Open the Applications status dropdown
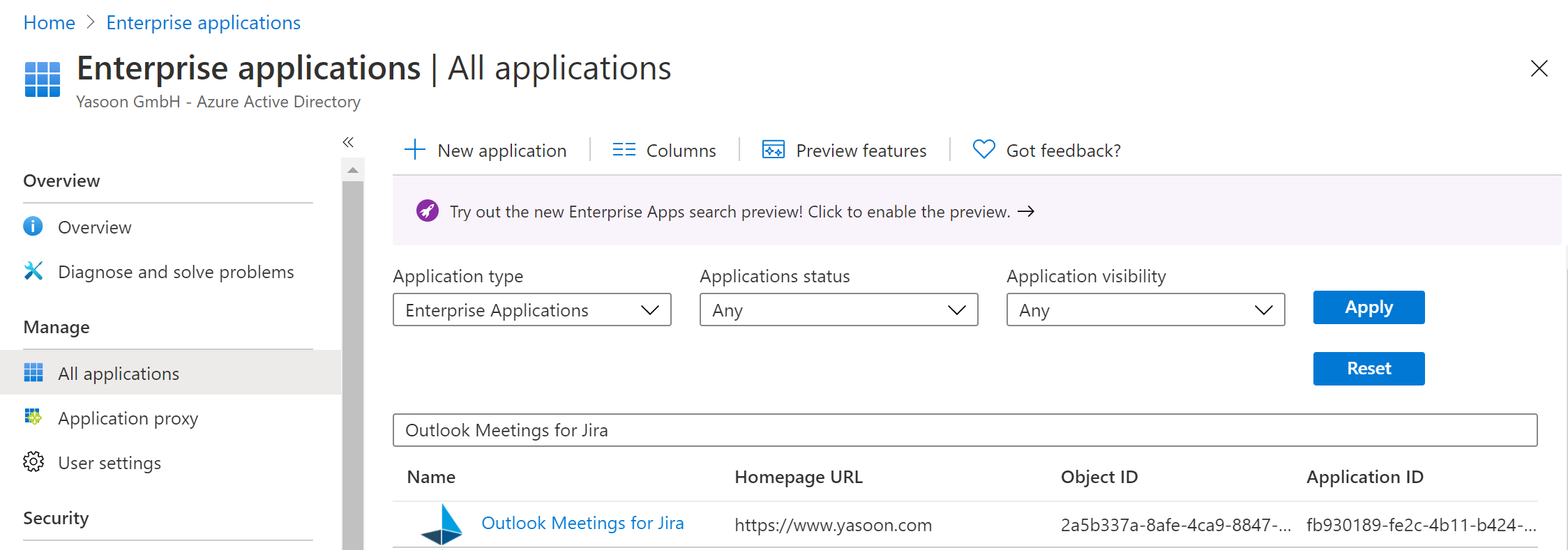Image resolution: width=1568 pixels, height=550 pixels. tap(838, 310)
